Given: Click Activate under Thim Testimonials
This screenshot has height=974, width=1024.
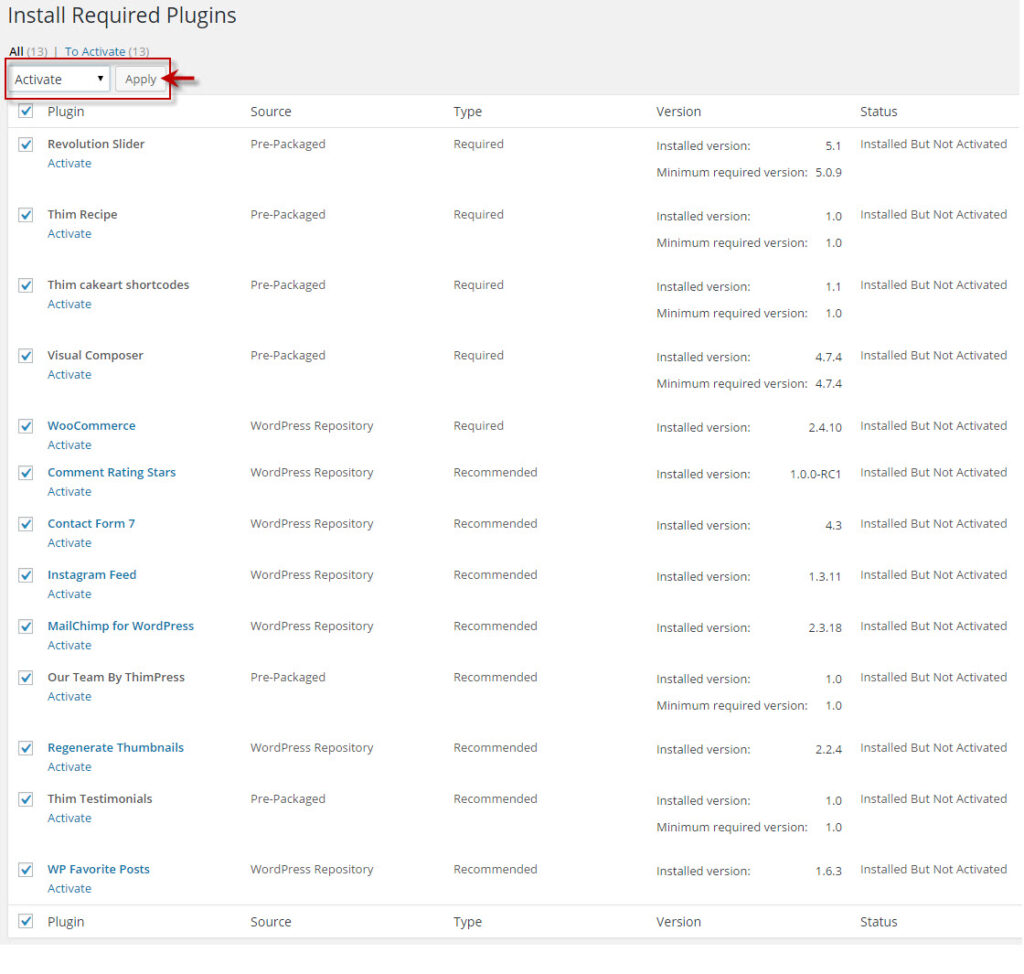Looking at the screenshot, I should click(69, 818).
